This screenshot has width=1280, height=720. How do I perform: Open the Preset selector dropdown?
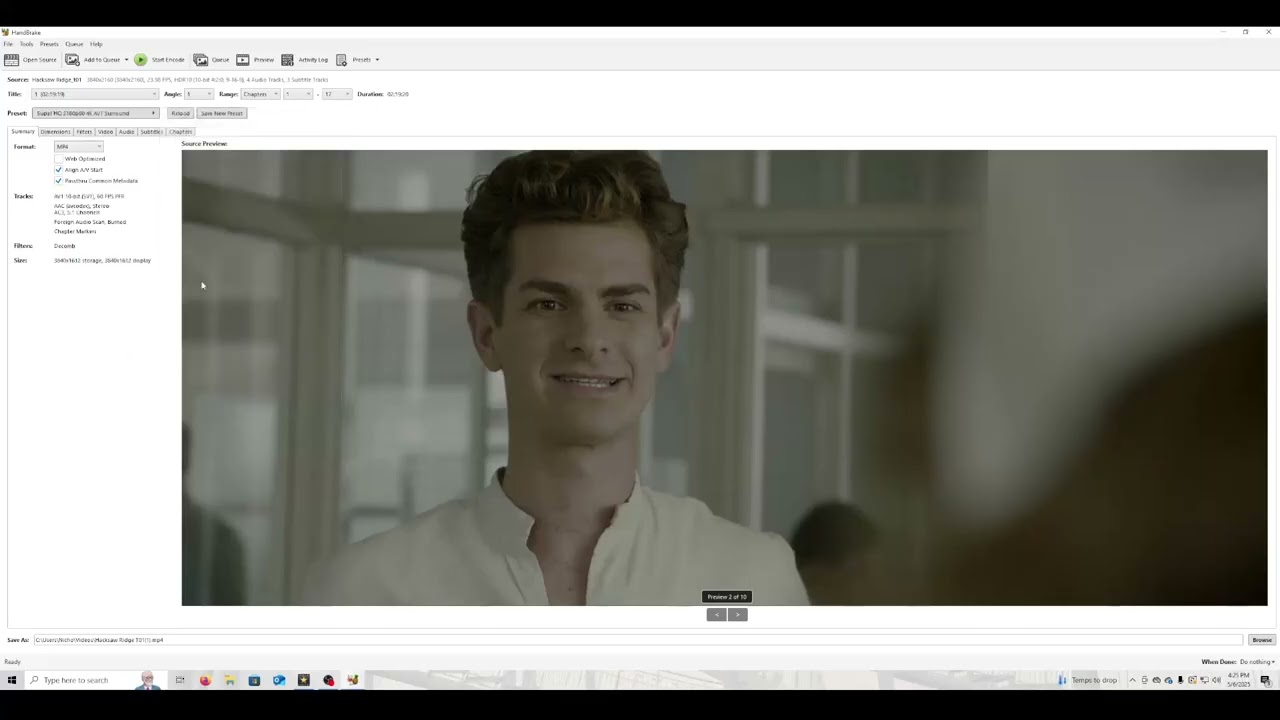coord(95,113)
